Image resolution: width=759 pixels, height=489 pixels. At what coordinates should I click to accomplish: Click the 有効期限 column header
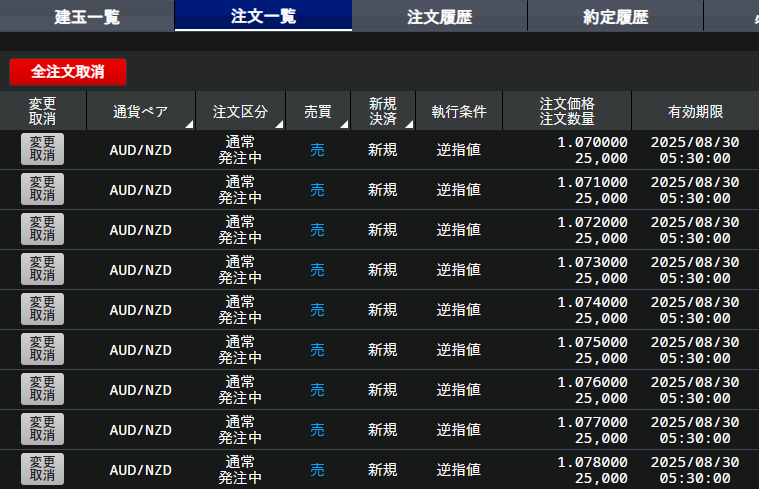coord(696,111)
